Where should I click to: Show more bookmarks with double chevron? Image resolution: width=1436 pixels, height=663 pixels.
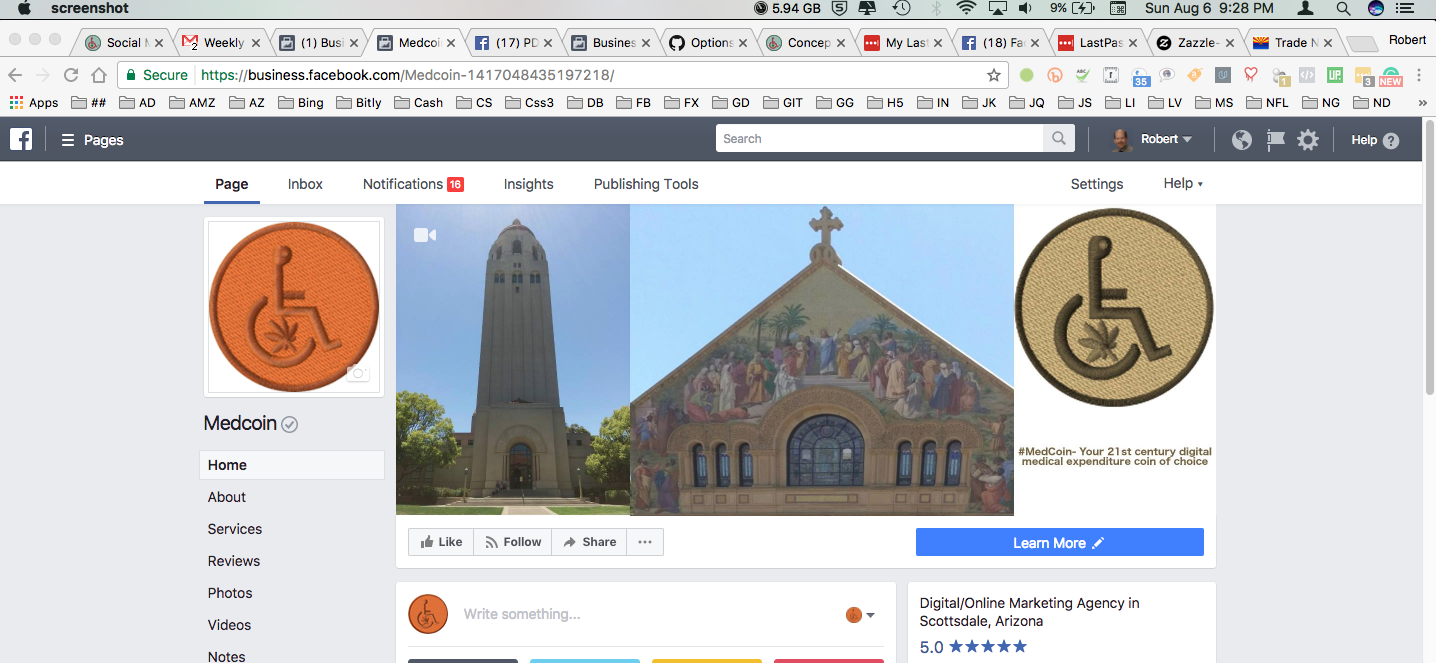coord(1422,103)
